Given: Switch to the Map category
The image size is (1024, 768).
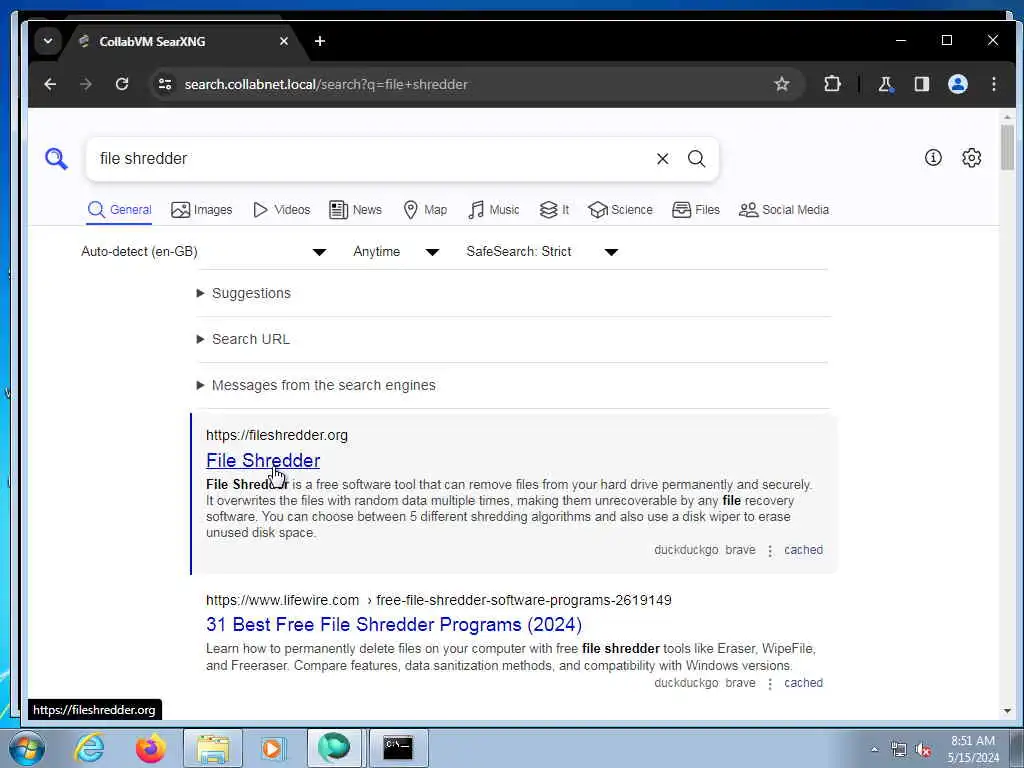Looking at the screenshot, I should pyautogui.click(x=425, y=210).
